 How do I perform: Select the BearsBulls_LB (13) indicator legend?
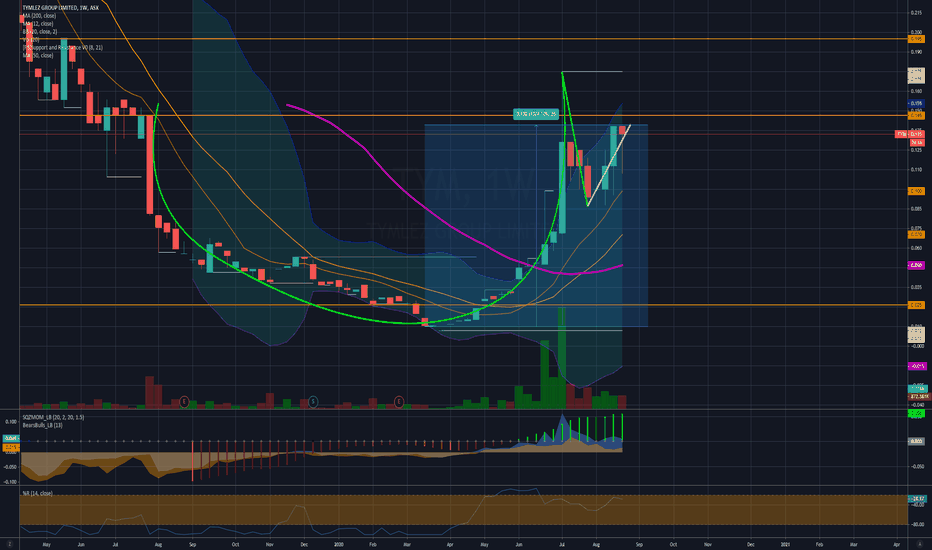click(x=42, y=425)
